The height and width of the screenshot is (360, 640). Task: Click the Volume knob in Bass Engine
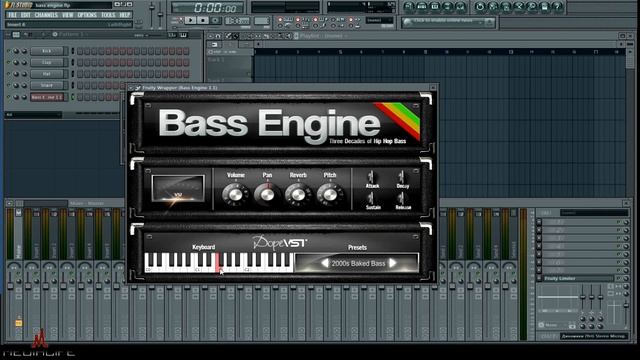pyautogui.click(x=235, y=195)
